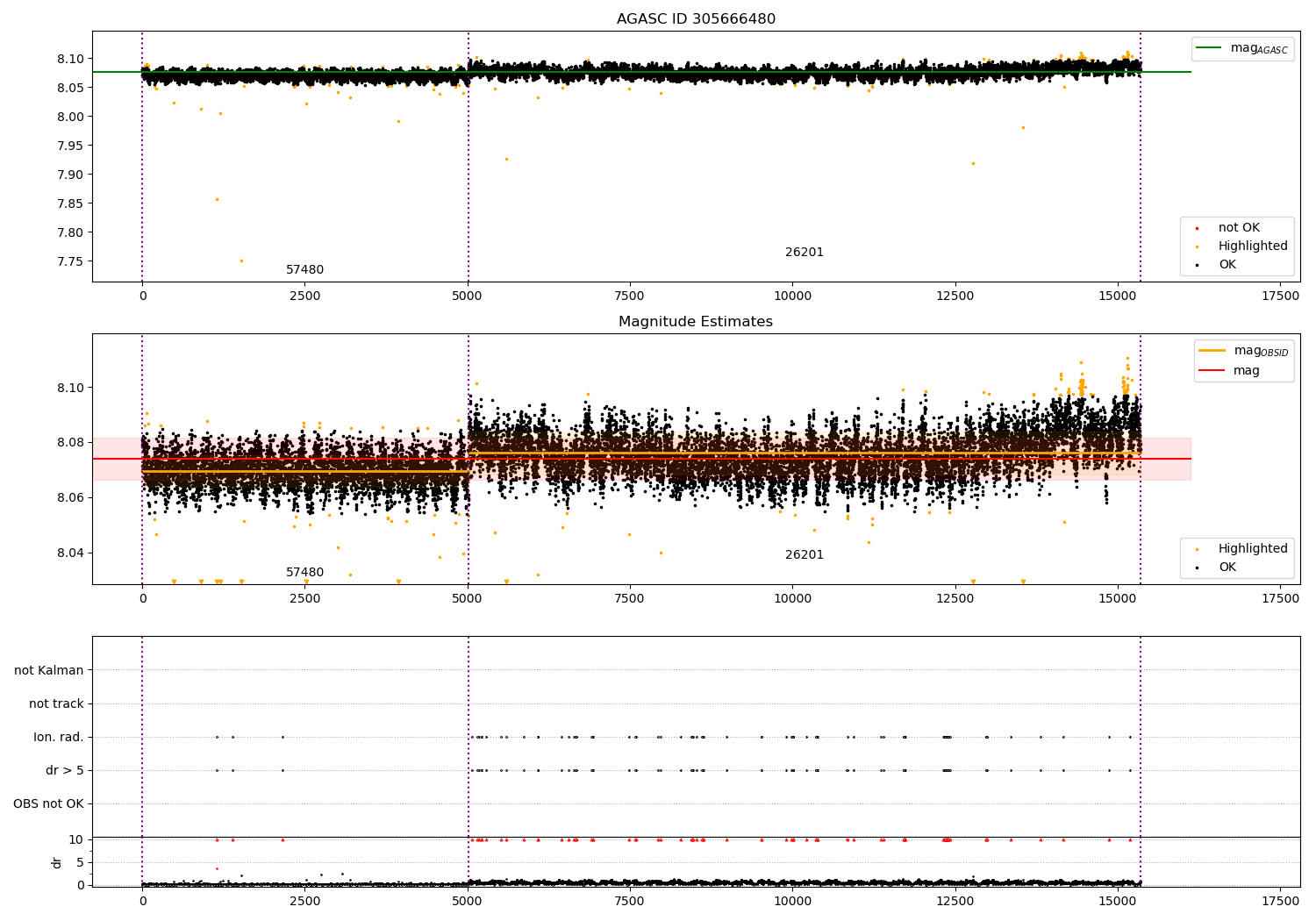Viewport: 1316px width, 921px height.
Task: Click x-tick "2500" under the bottom plot
Action: tap(304, 901)
